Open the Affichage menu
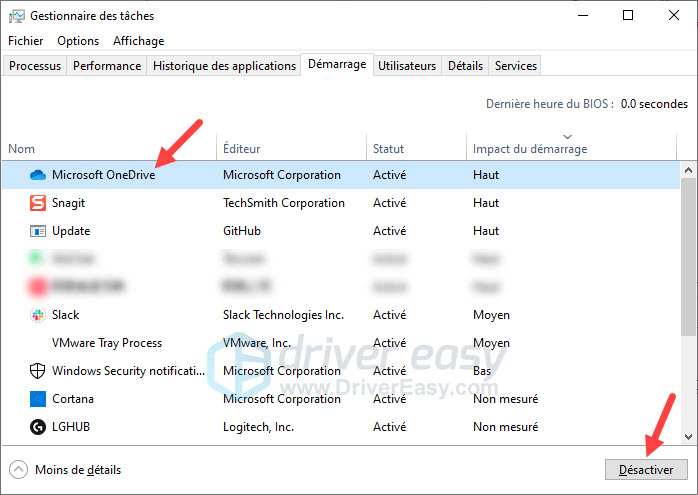Viewport: 698px width, 495px height. [x=138, y=41]
